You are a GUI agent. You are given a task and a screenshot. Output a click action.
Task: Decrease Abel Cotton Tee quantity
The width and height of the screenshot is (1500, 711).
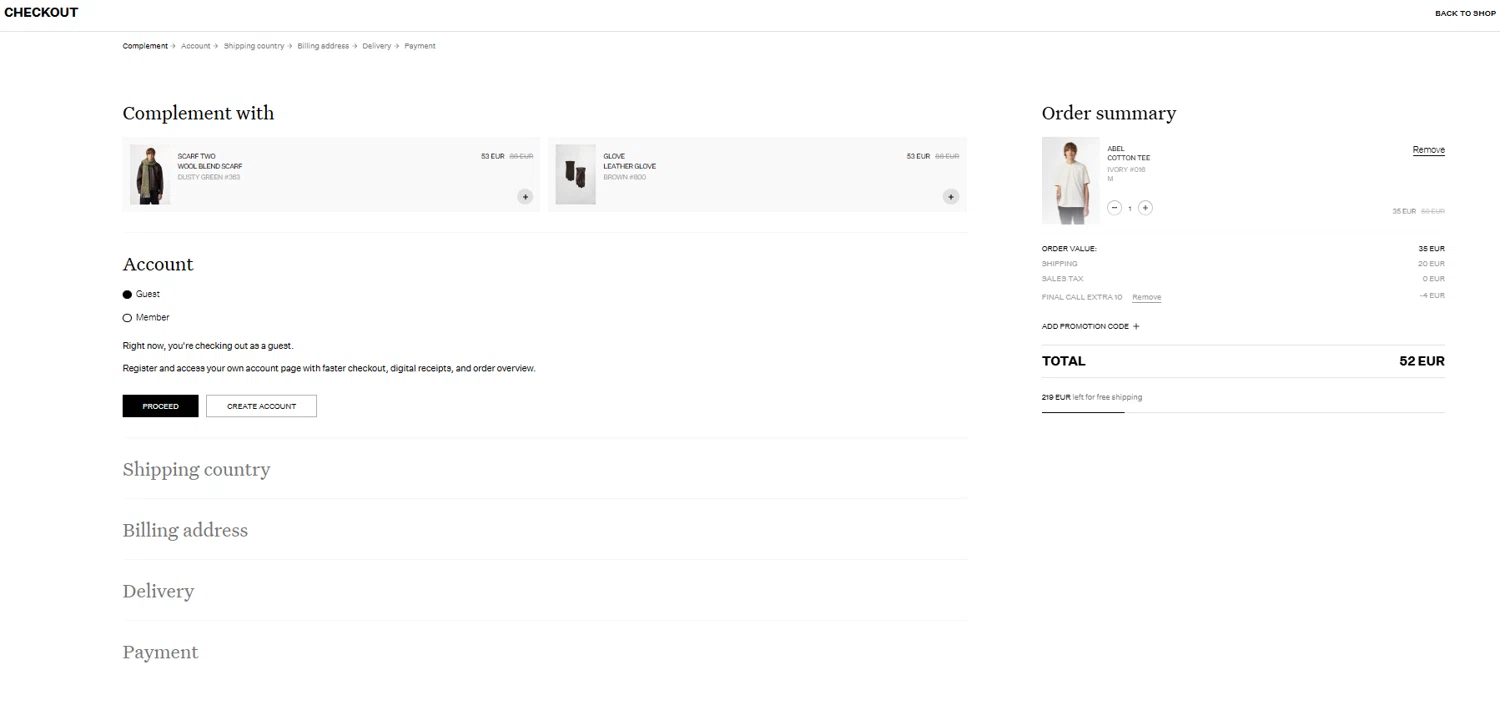[x=1115, y=208]
